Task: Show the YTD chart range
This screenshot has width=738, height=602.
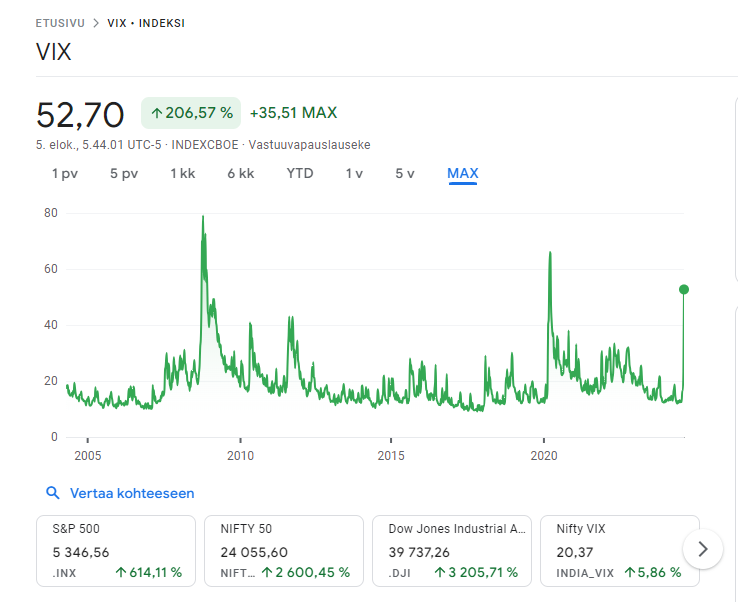Action: click(300, 174)
